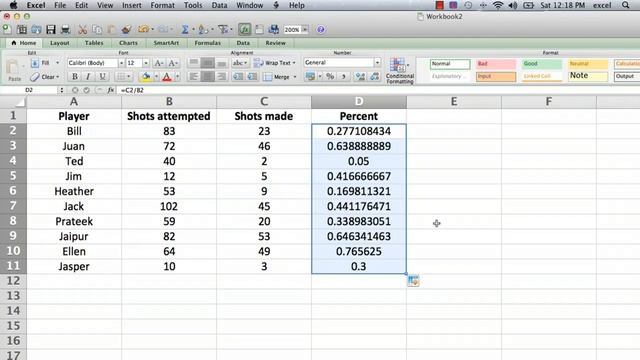Click the Spotlight search magnifier icon
Image resolution: width=640 pixels, height=360 pixels.
point(626,5)
